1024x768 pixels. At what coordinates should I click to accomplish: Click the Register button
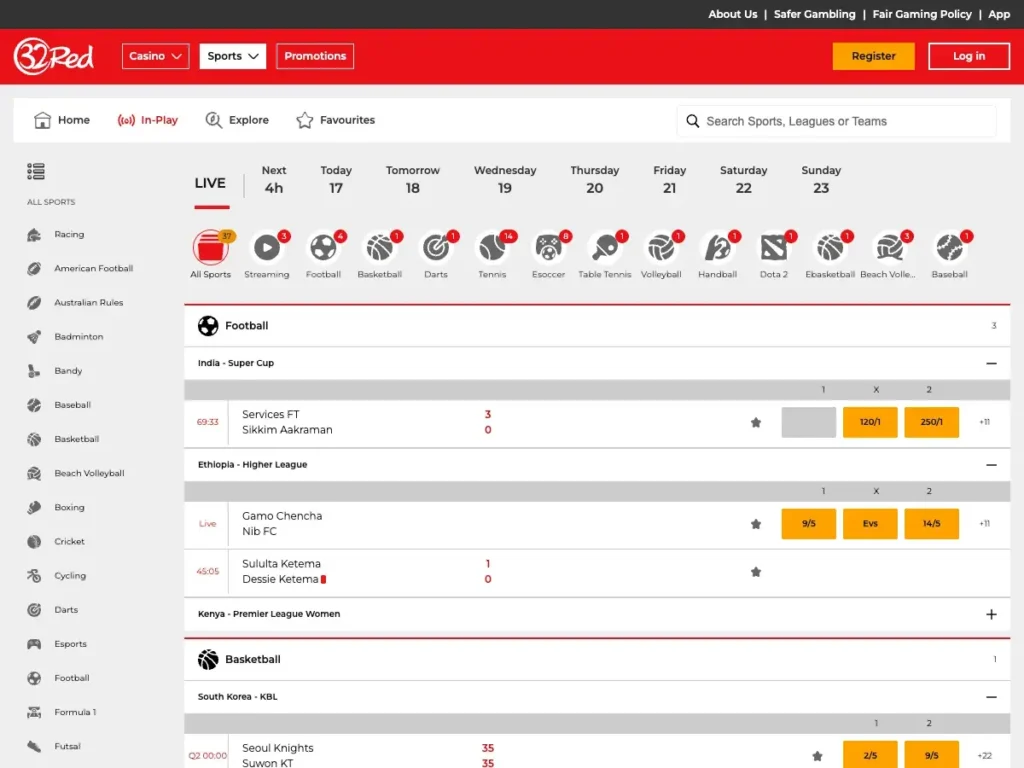click(x=873, y=56)
